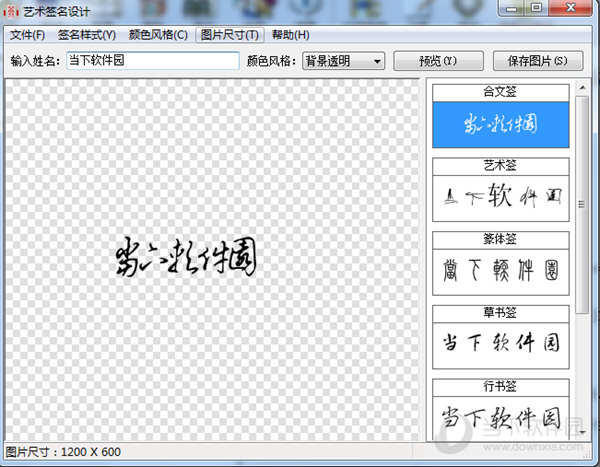Image resolution: width=600 pixels, height=467 pixels.
Task: Select the 行书签 signature style thumbnail
Action: [500, 415]
